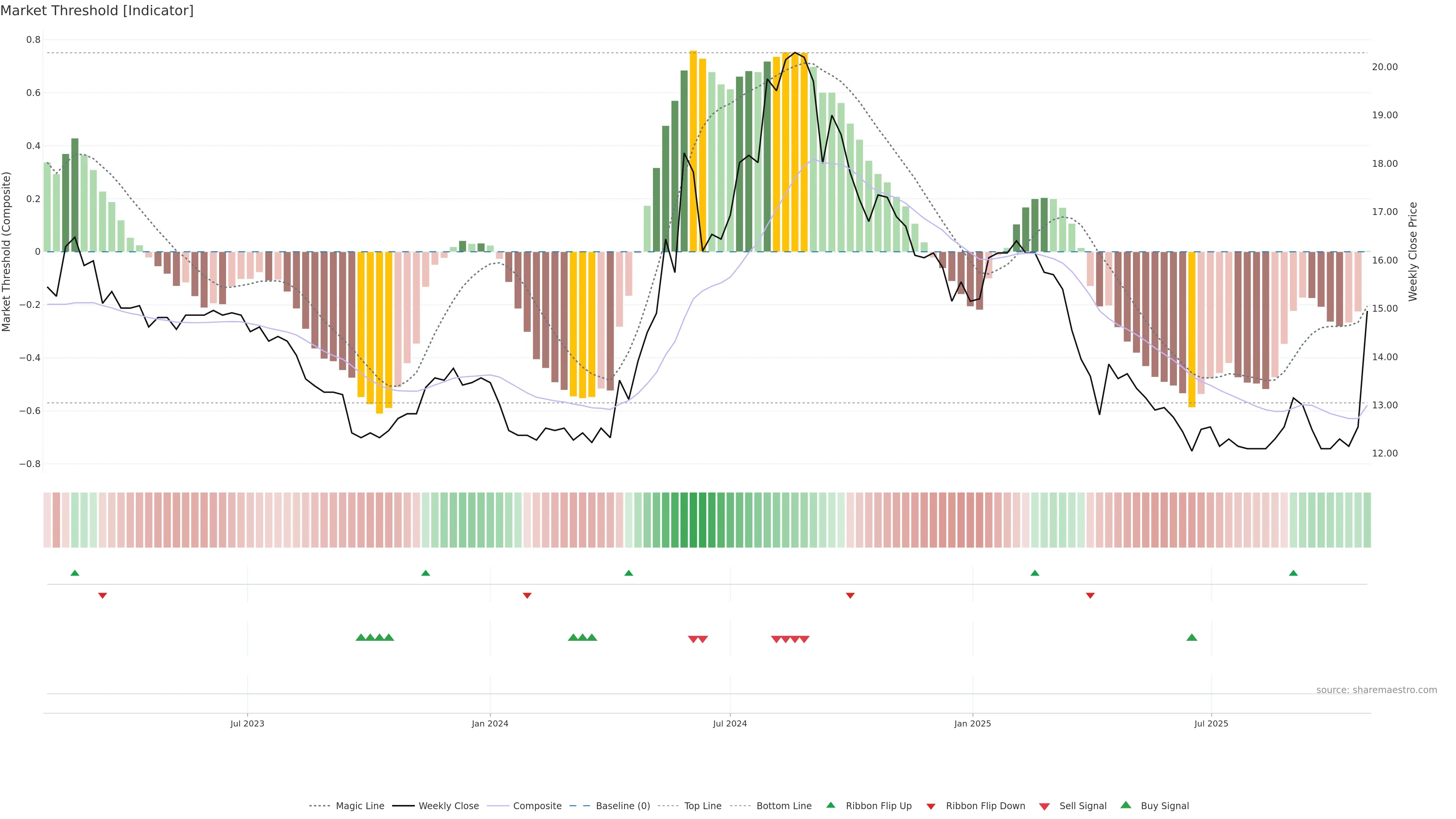The image size is (1456, 819).
Task: Click the Top Line legend entry
Action: (703, 805)
